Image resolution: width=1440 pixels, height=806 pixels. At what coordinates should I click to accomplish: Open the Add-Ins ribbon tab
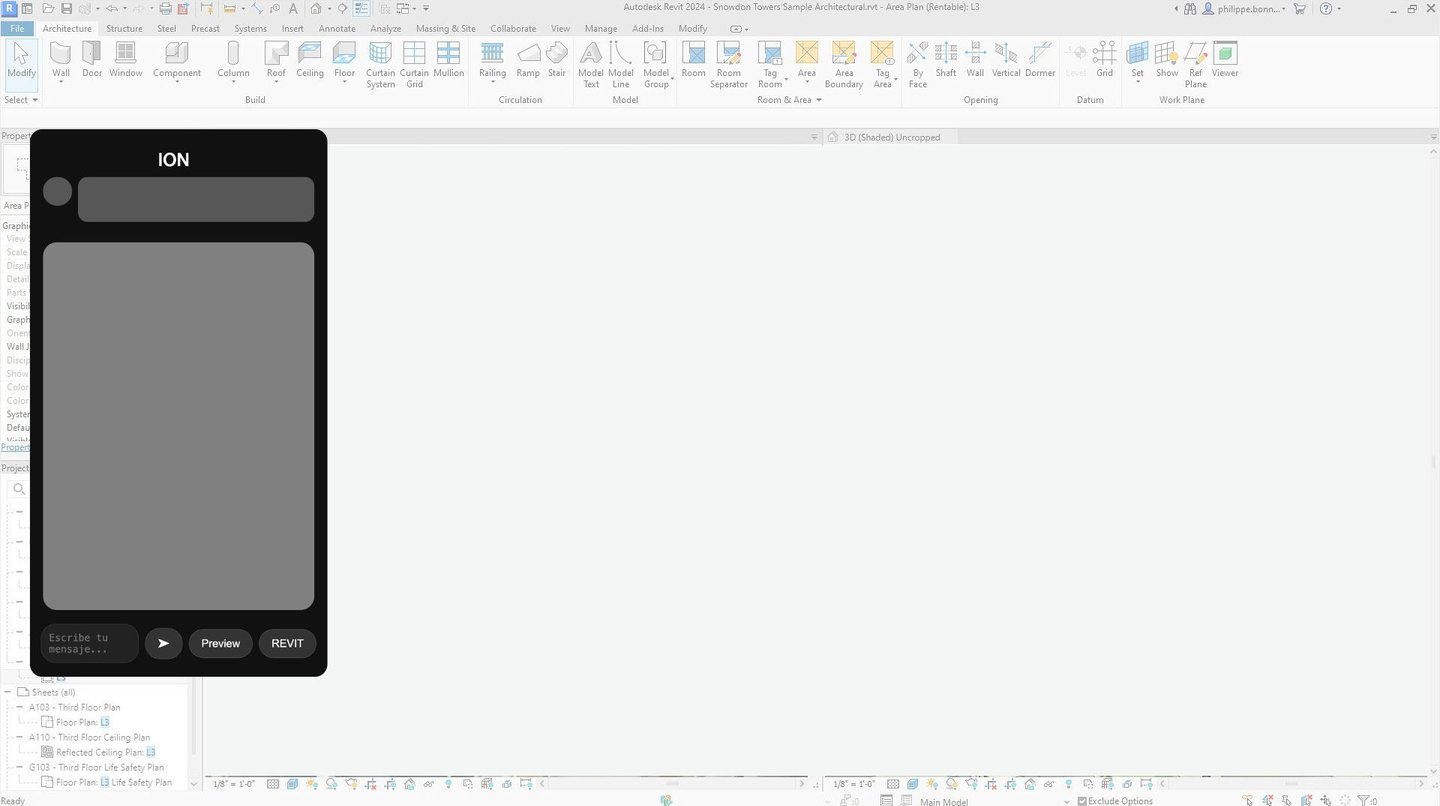[x=648, y=28]
